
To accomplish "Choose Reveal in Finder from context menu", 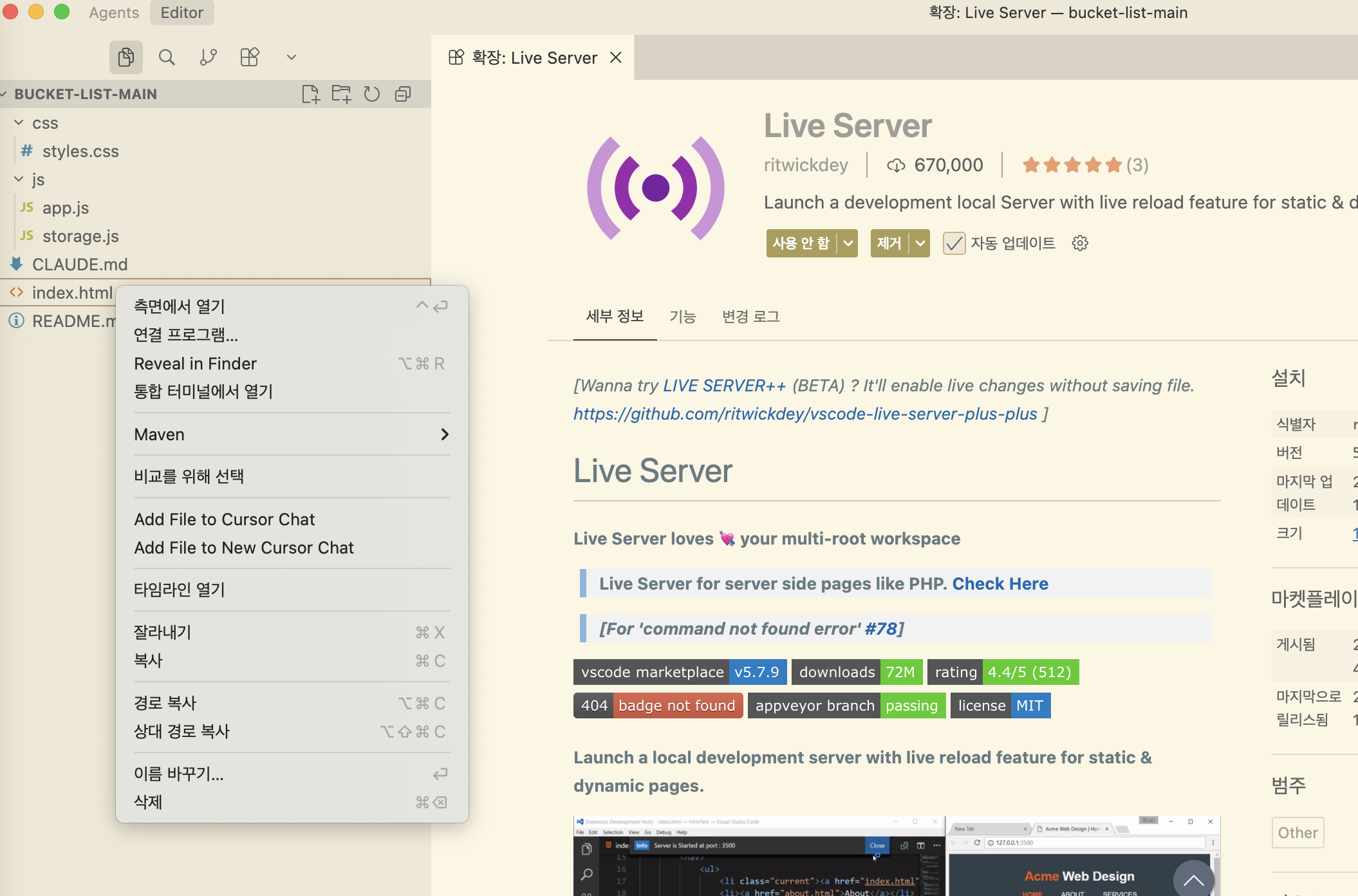I will (x=195, y=364).
